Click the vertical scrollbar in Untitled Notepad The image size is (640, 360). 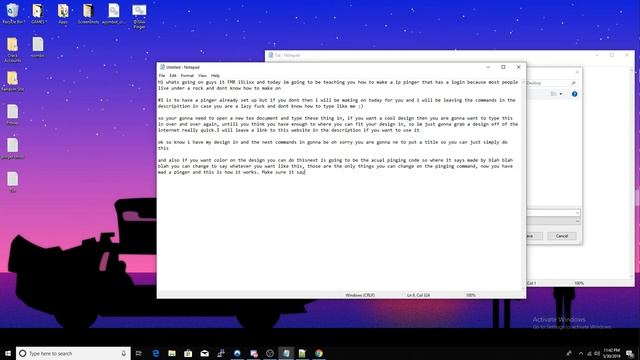coord(523,185)
